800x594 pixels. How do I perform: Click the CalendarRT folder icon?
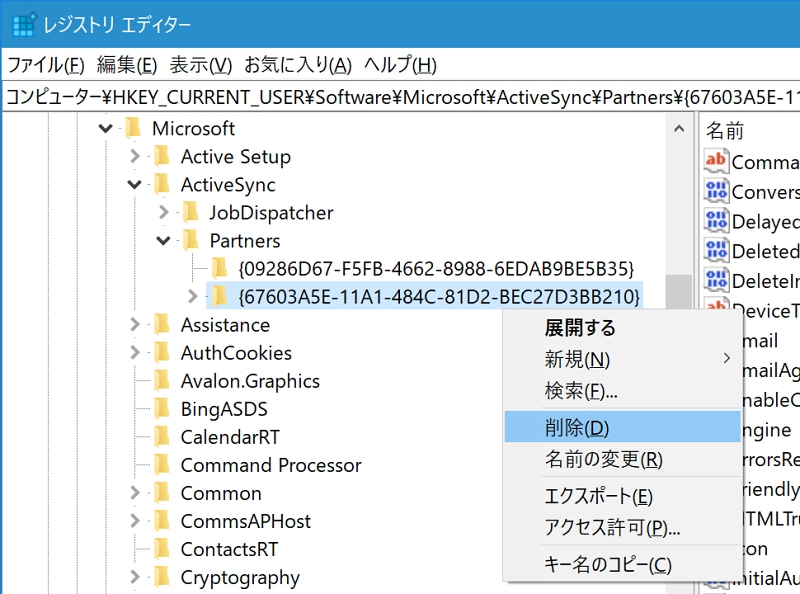(x=162, y=437)
